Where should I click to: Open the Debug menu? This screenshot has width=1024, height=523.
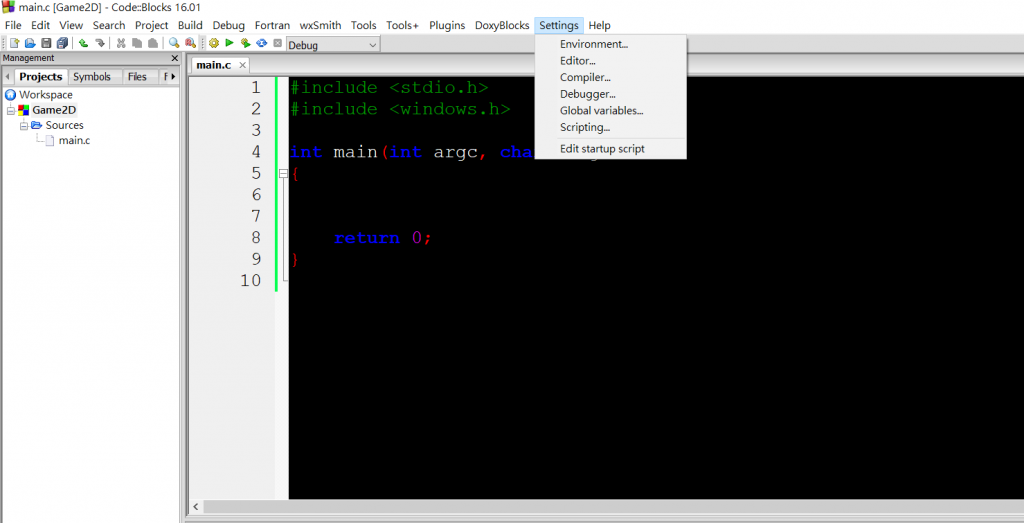tap(229, 25)
